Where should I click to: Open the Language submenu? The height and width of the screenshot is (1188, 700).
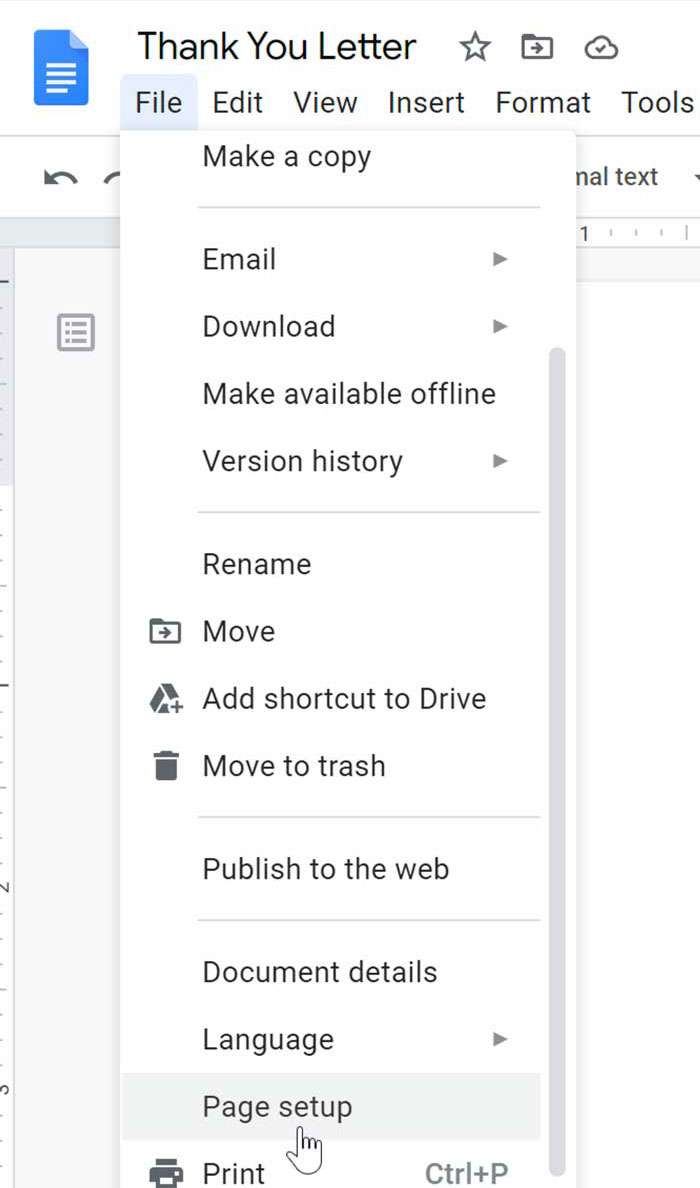(x=267, y=1039)
